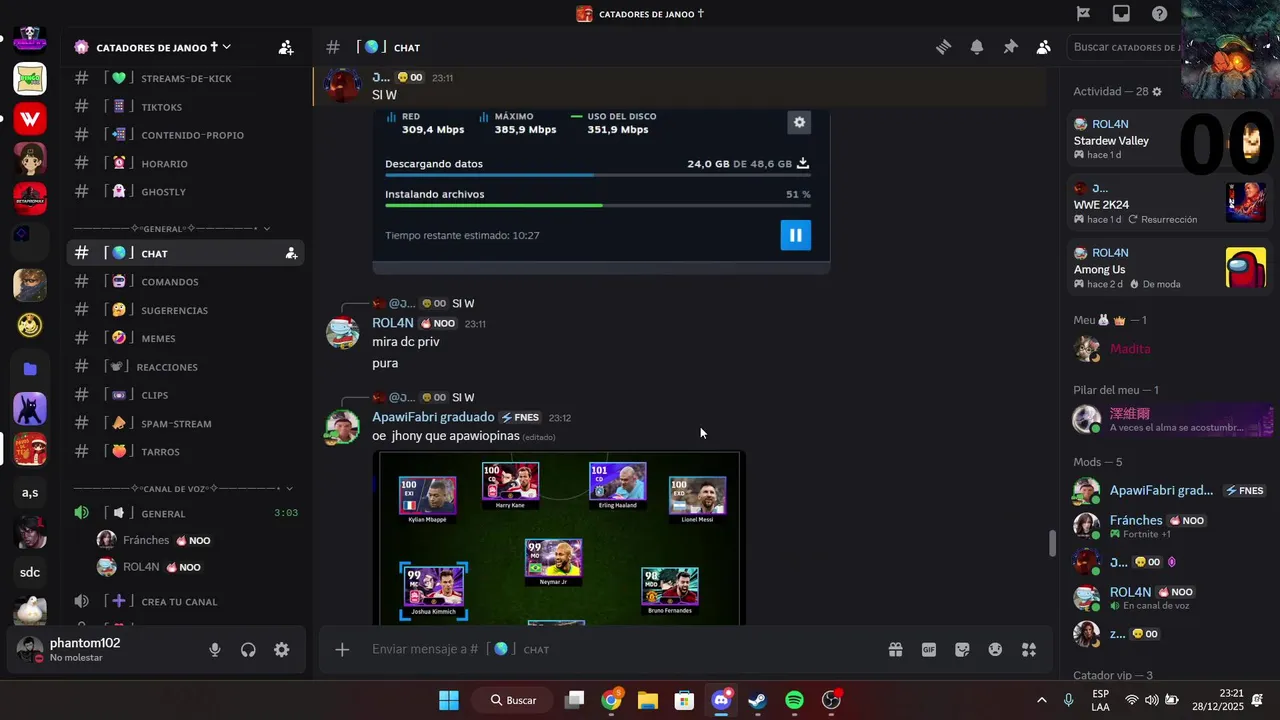This screenshot has width=1280, height=720.
Task: Toggle headphones deafen in user panel
Action: pyautogui.click(x=248, y=650)
